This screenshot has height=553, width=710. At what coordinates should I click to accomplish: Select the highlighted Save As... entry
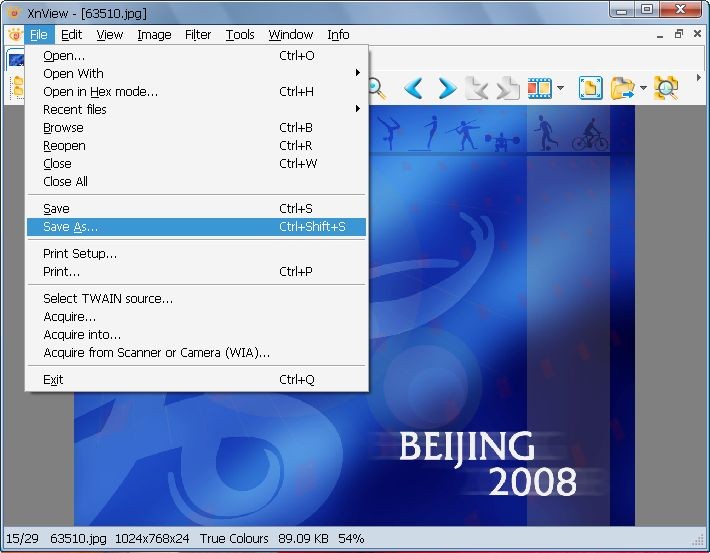tap(196, 226)
